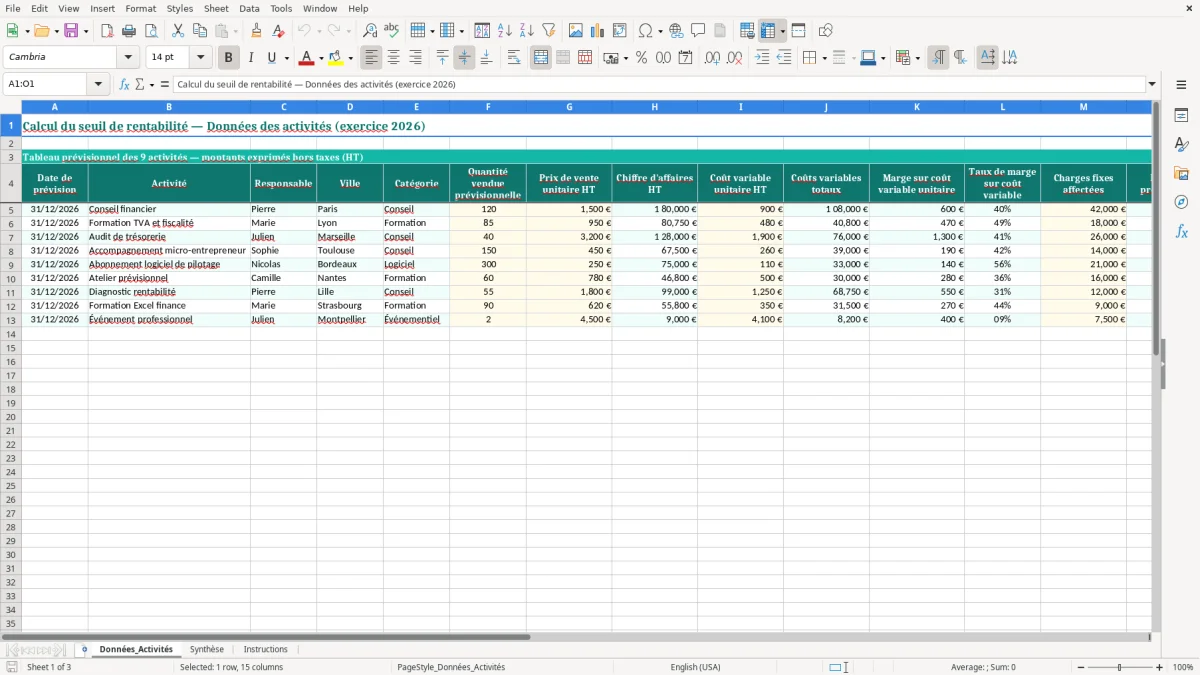Expand the Borders dropdown arrow
The height and width of the screenshot is (675, 1200).
click(x=824, y=58)
